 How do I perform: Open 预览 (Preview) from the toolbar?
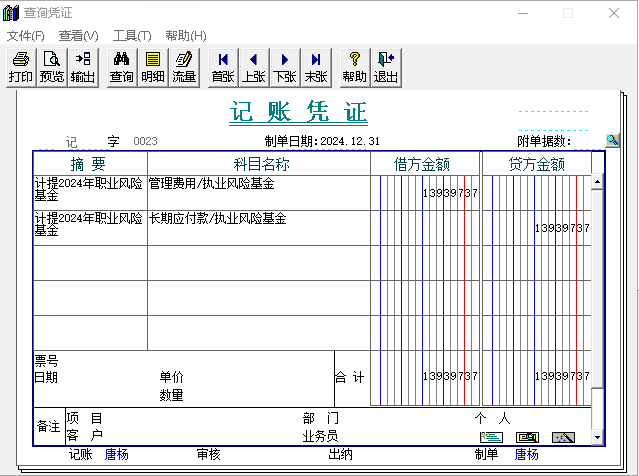click(x=52, y=67)
